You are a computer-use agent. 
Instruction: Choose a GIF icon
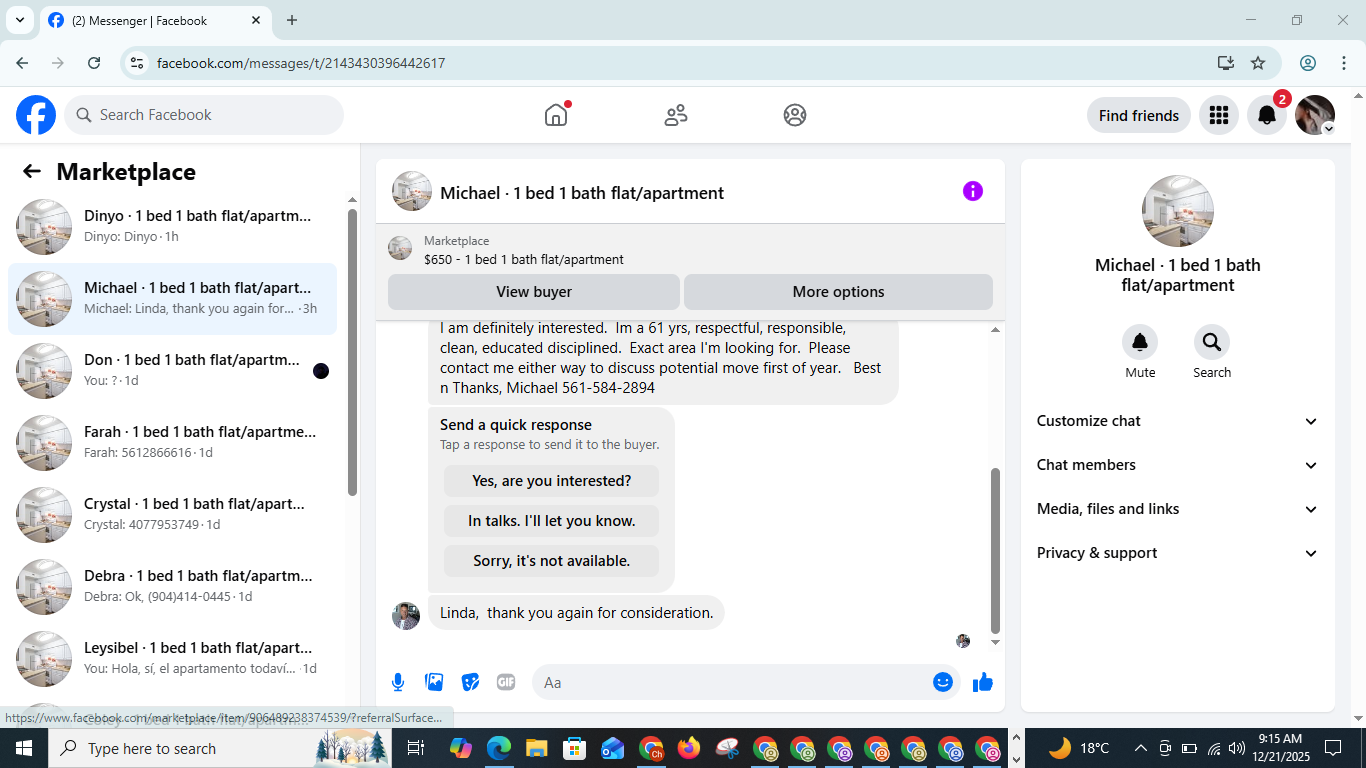point(506,682)
